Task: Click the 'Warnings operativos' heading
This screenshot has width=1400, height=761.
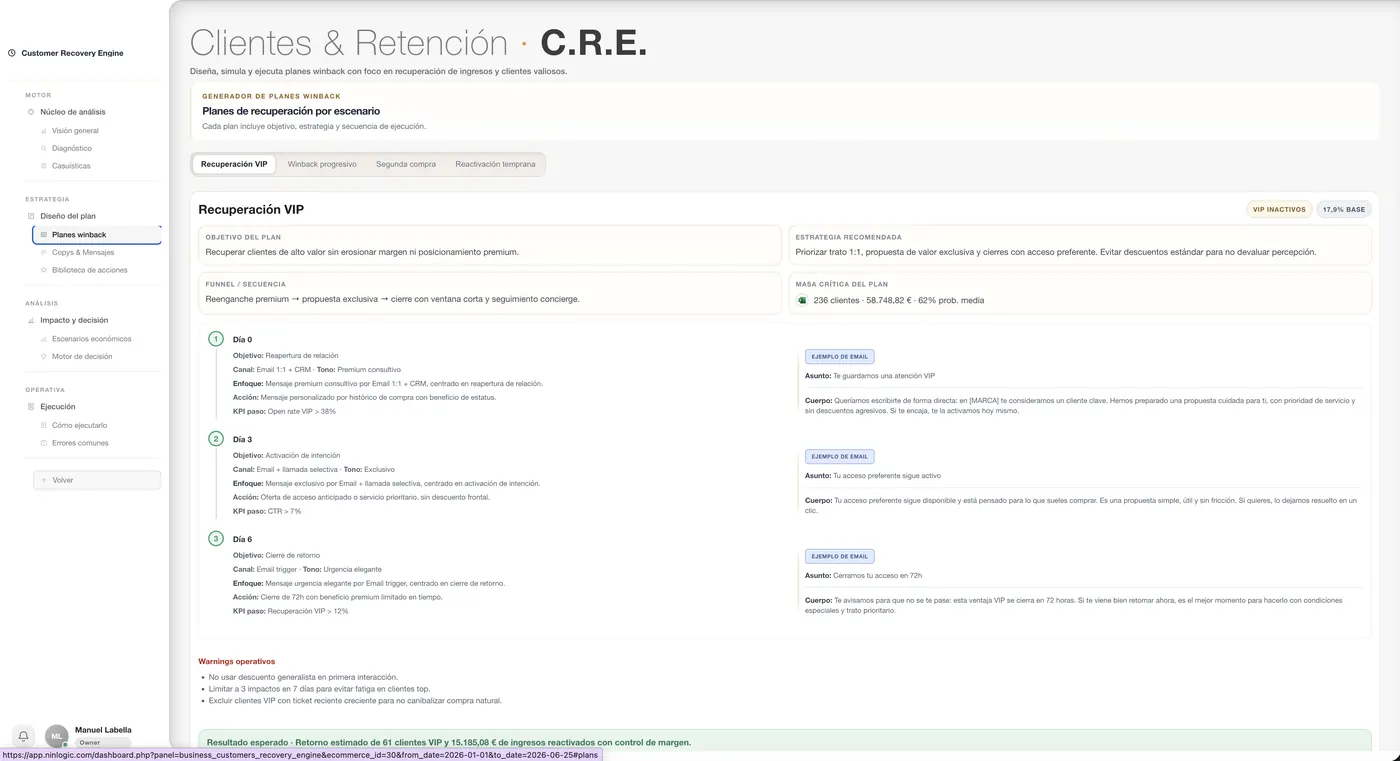Action: pyautogui.click(x=236, y=661)
